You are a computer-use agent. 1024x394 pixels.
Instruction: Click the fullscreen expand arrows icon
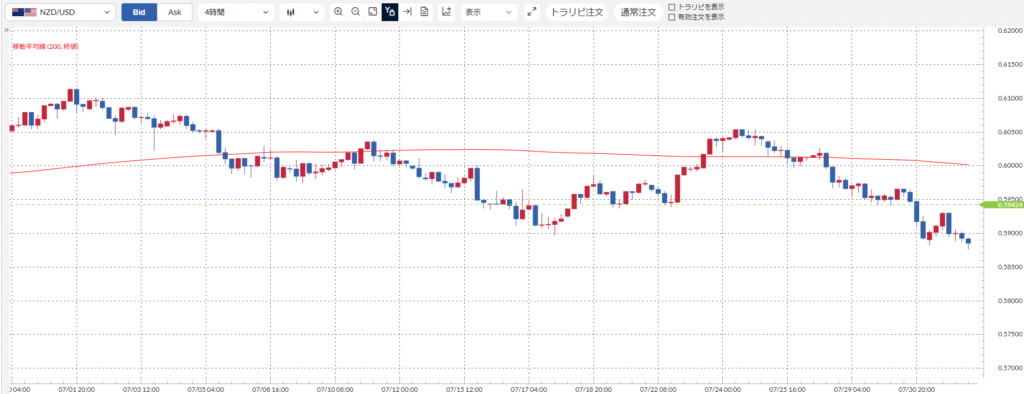(x=532, y=12)
